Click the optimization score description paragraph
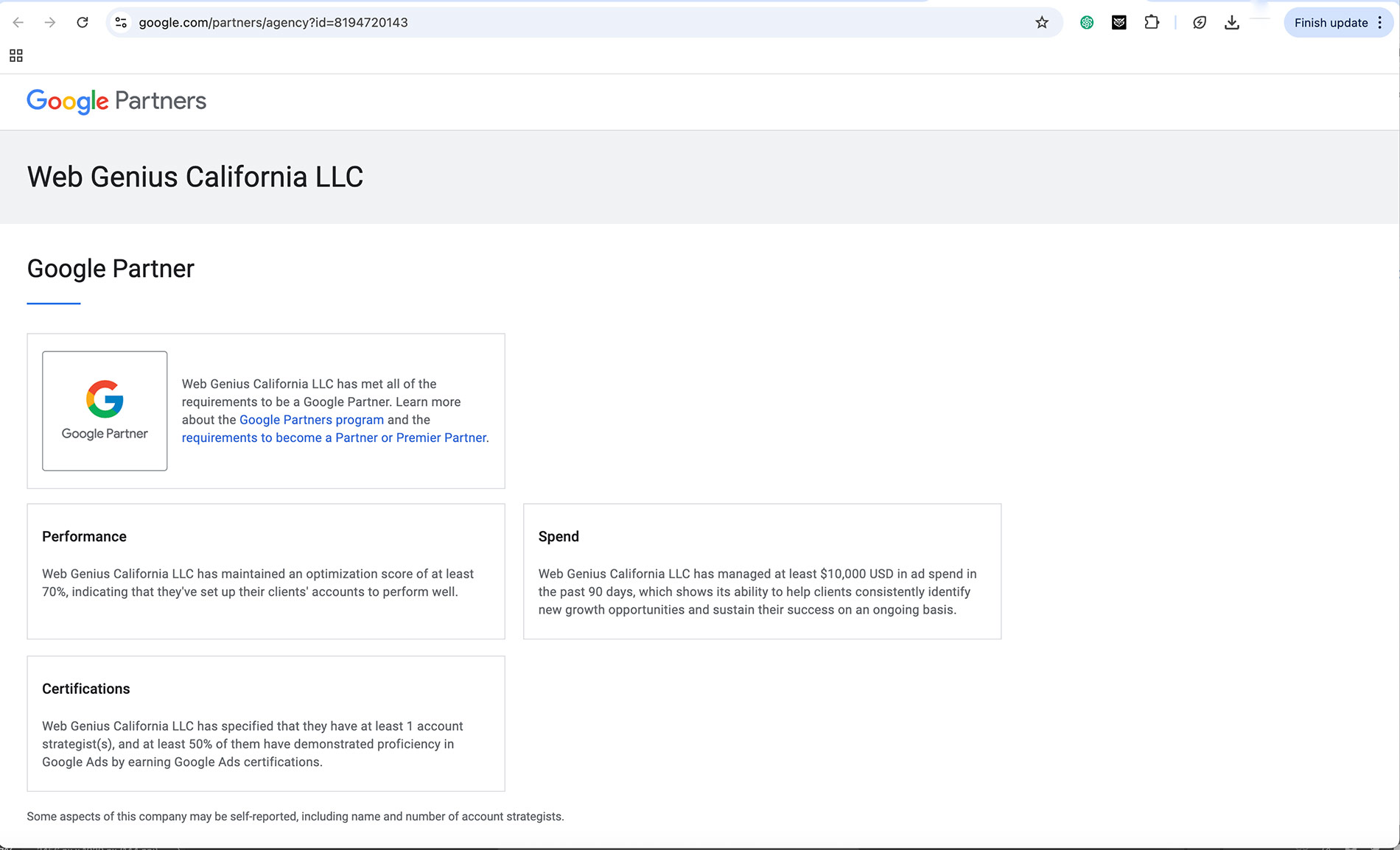Viewport: 1400px width, 850px height. click(258, 583)
